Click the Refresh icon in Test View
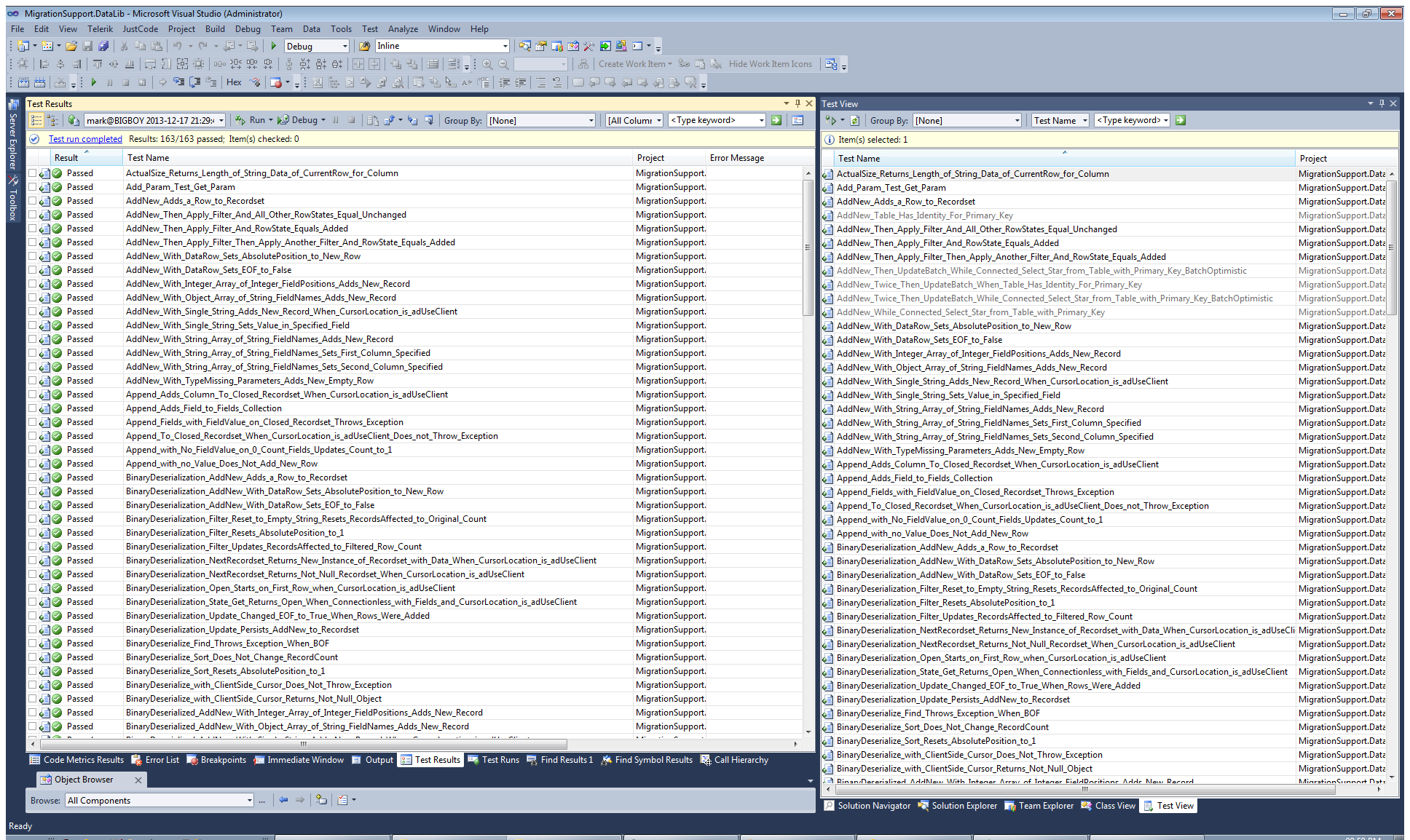 point(855,120)
